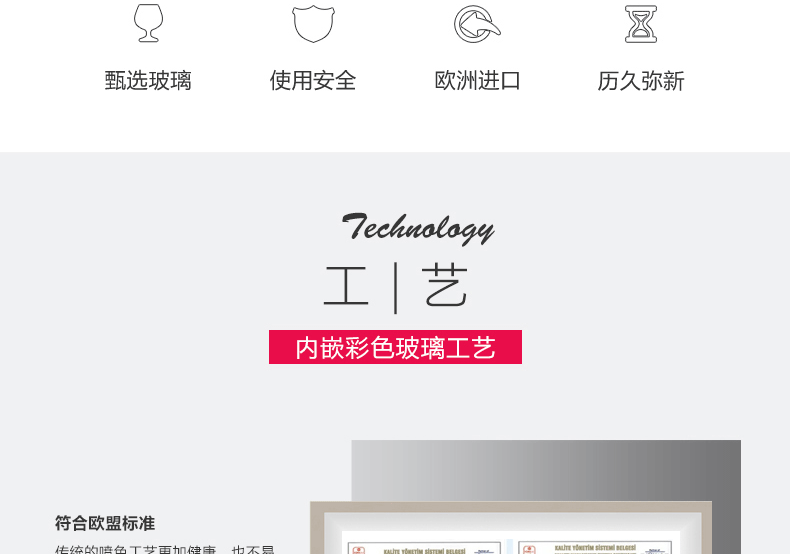790x554 pixels.
Task: Open the 历久弥新 feature label
Action: click(641, 81)
